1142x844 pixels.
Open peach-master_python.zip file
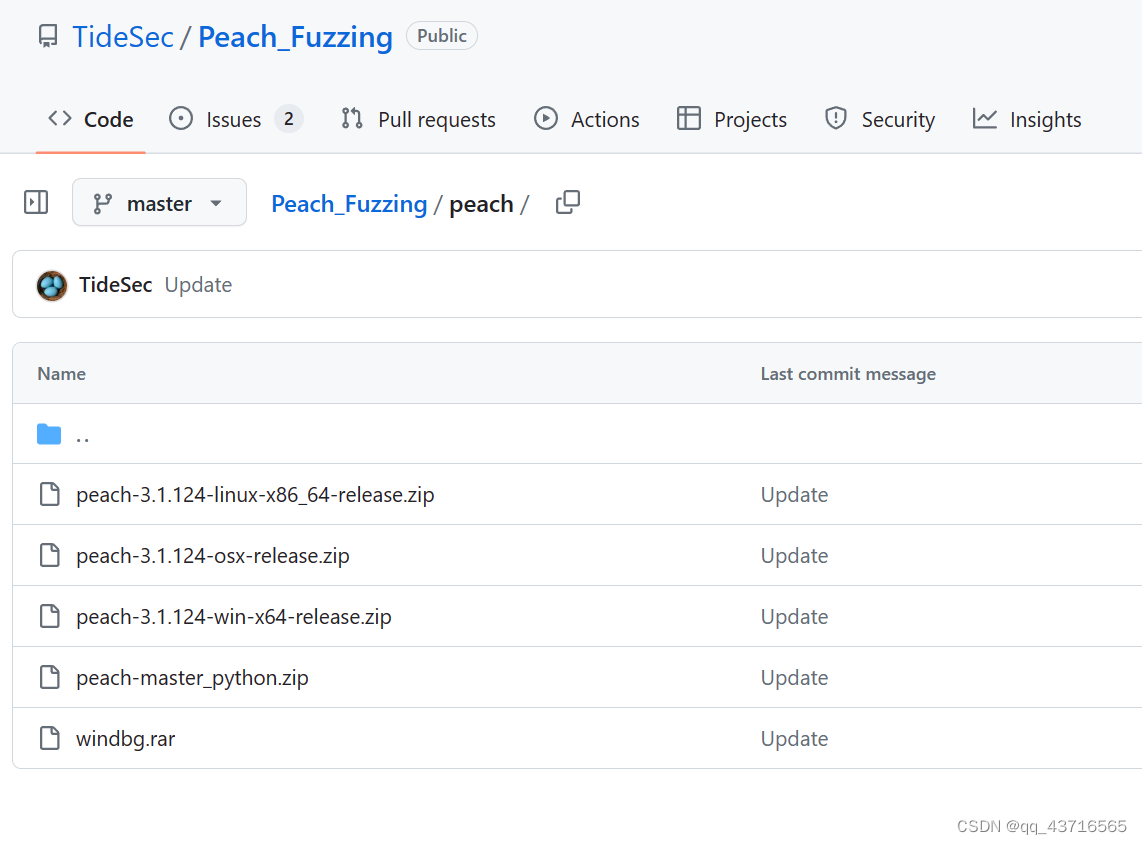(x=192, y=677)
